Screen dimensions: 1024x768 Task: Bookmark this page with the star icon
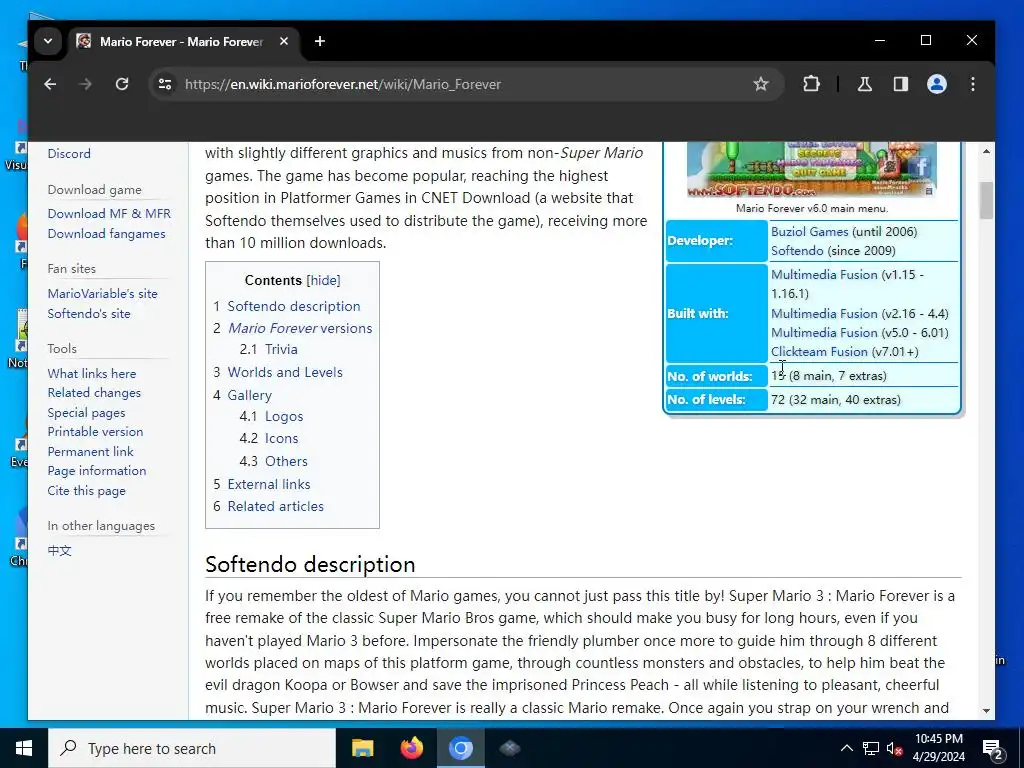pyautogui.click(x=760, y=84)
